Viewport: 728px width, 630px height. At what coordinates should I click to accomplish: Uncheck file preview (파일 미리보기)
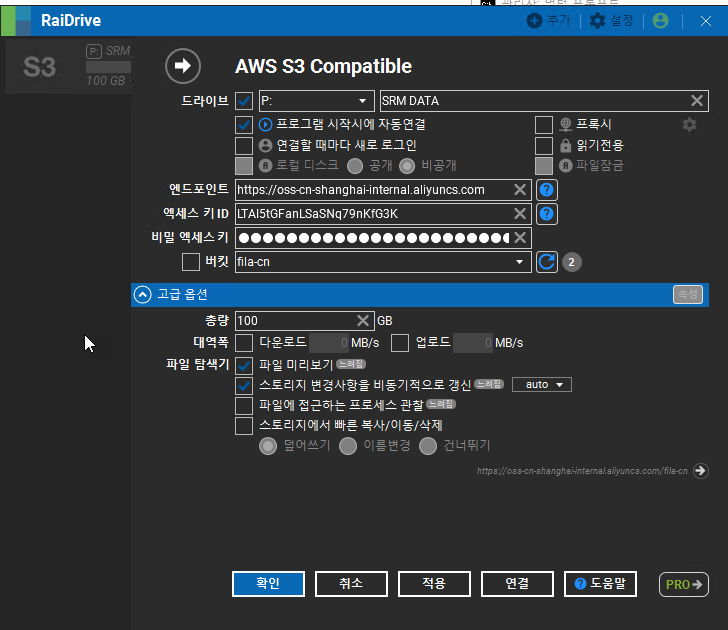pyautogui.click(x=244, y=365)
